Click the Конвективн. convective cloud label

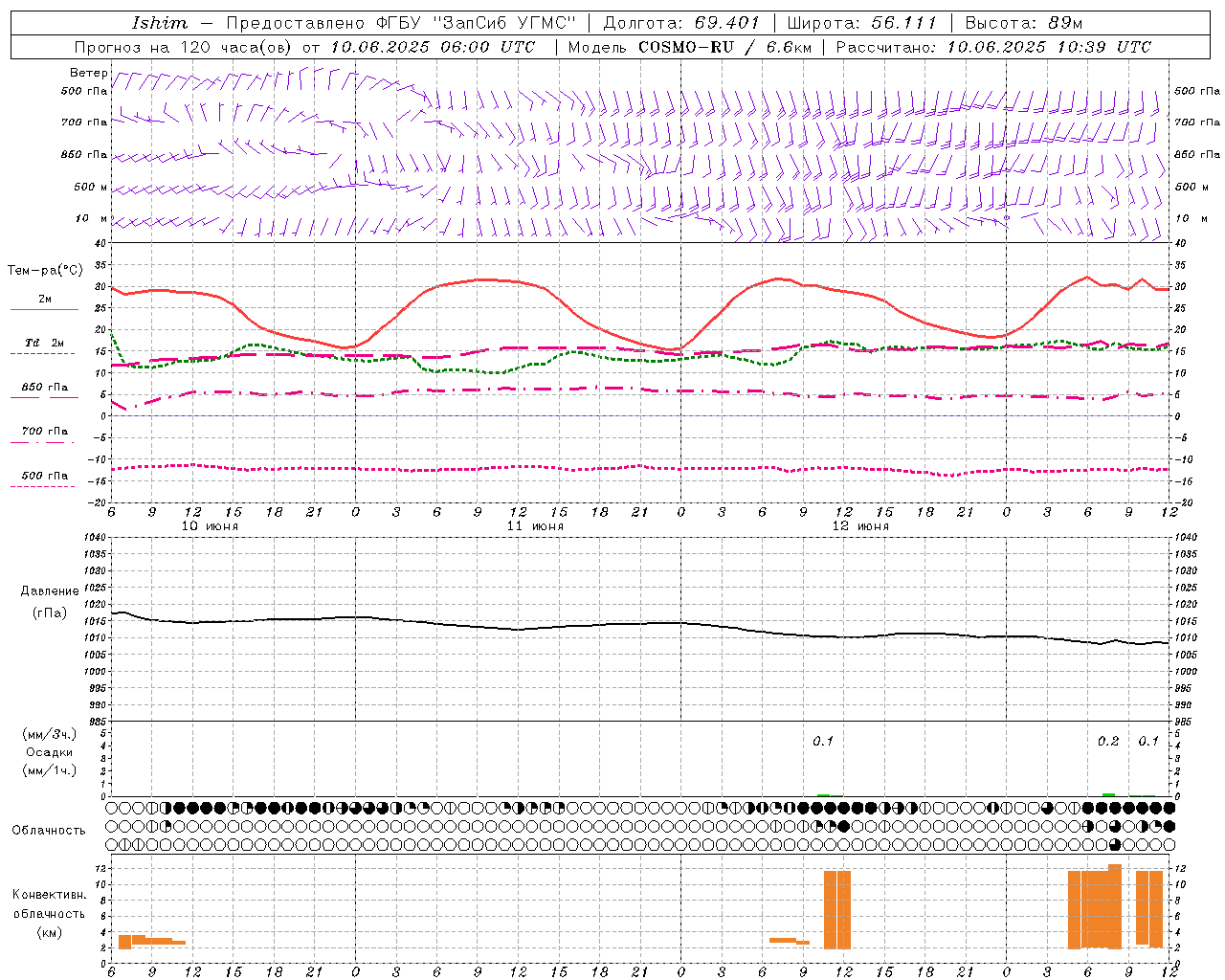pyautogui.click(x=50, y=895)
